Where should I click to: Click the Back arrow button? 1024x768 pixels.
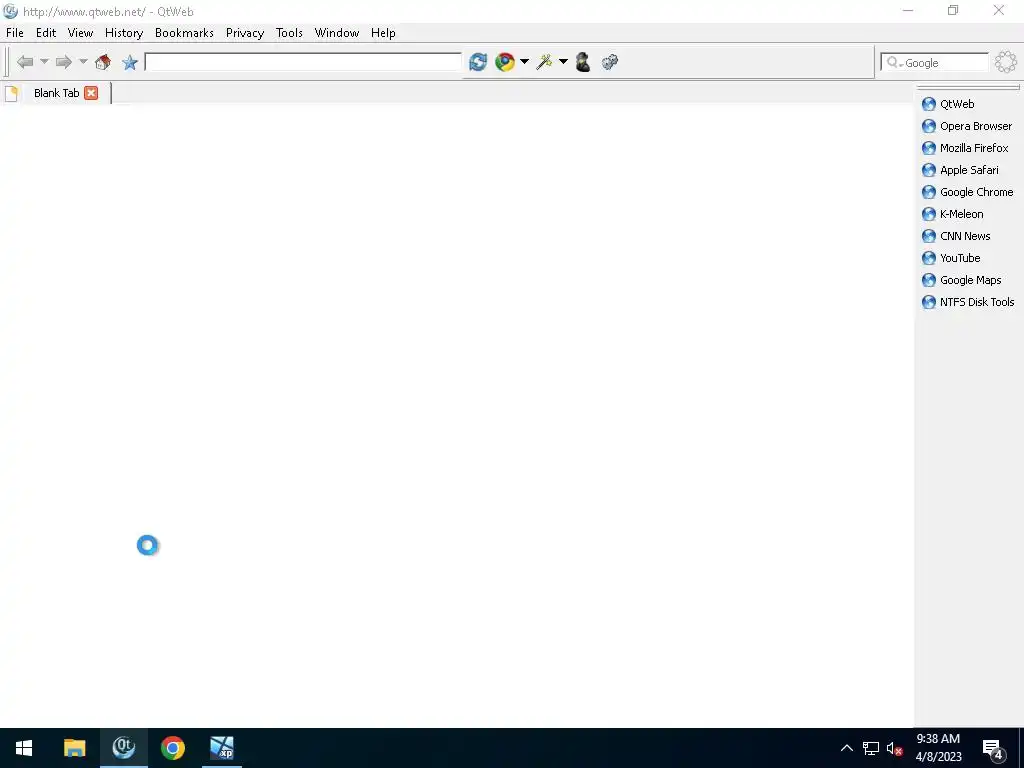(25, 62)
